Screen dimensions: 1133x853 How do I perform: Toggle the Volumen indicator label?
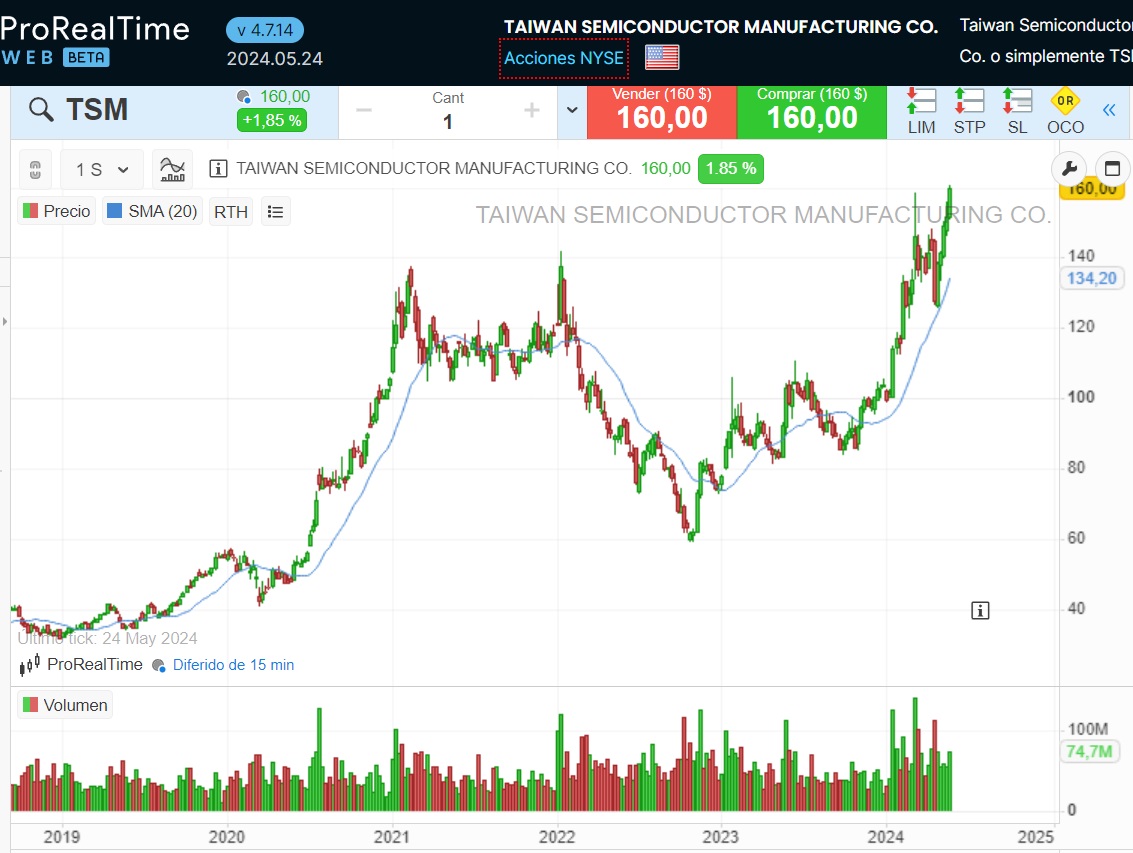[64, 705]
